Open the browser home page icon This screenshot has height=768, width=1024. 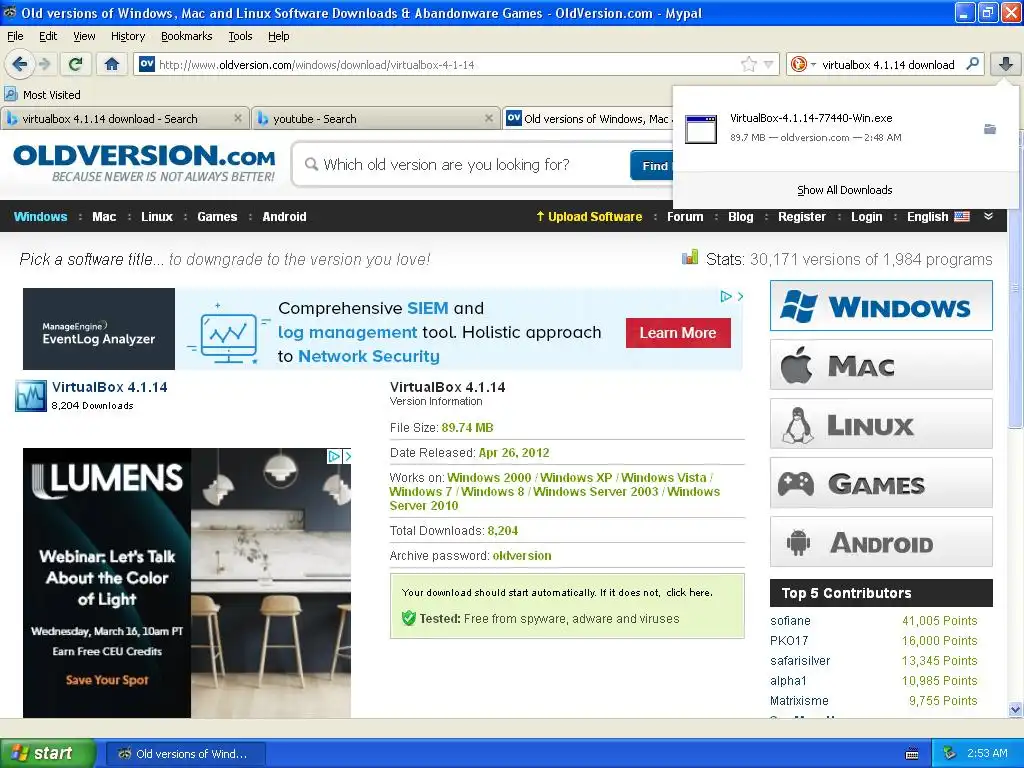[x=112, y=64]
